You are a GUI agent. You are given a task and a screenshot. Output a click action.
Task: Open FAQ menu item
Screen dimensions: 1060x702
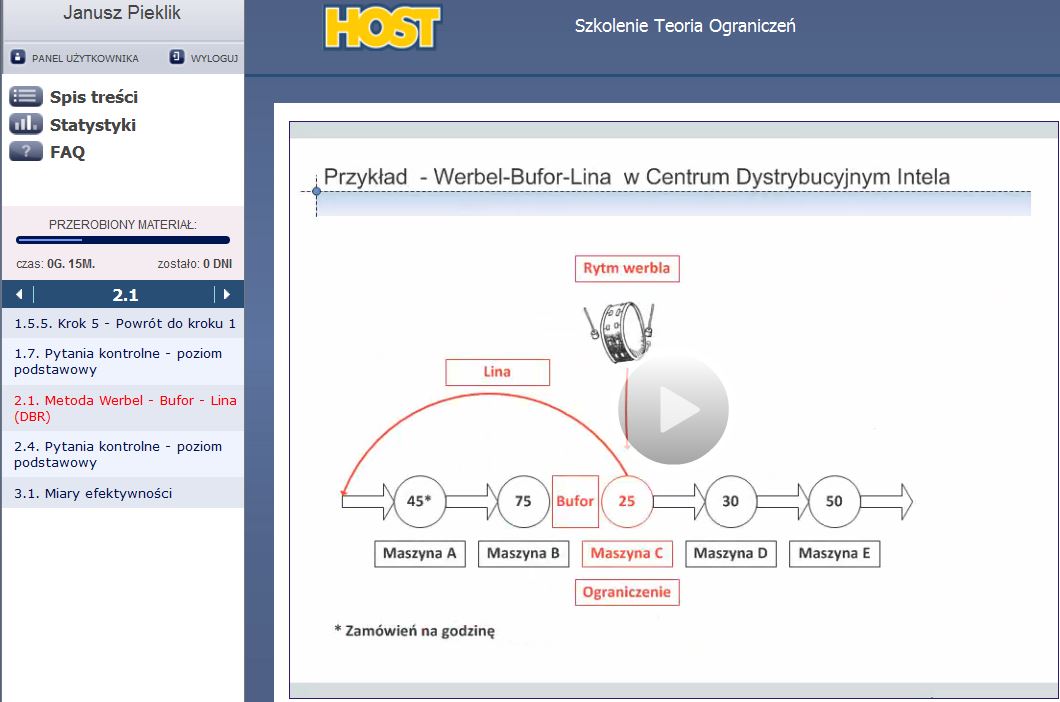tap(68, 152)
